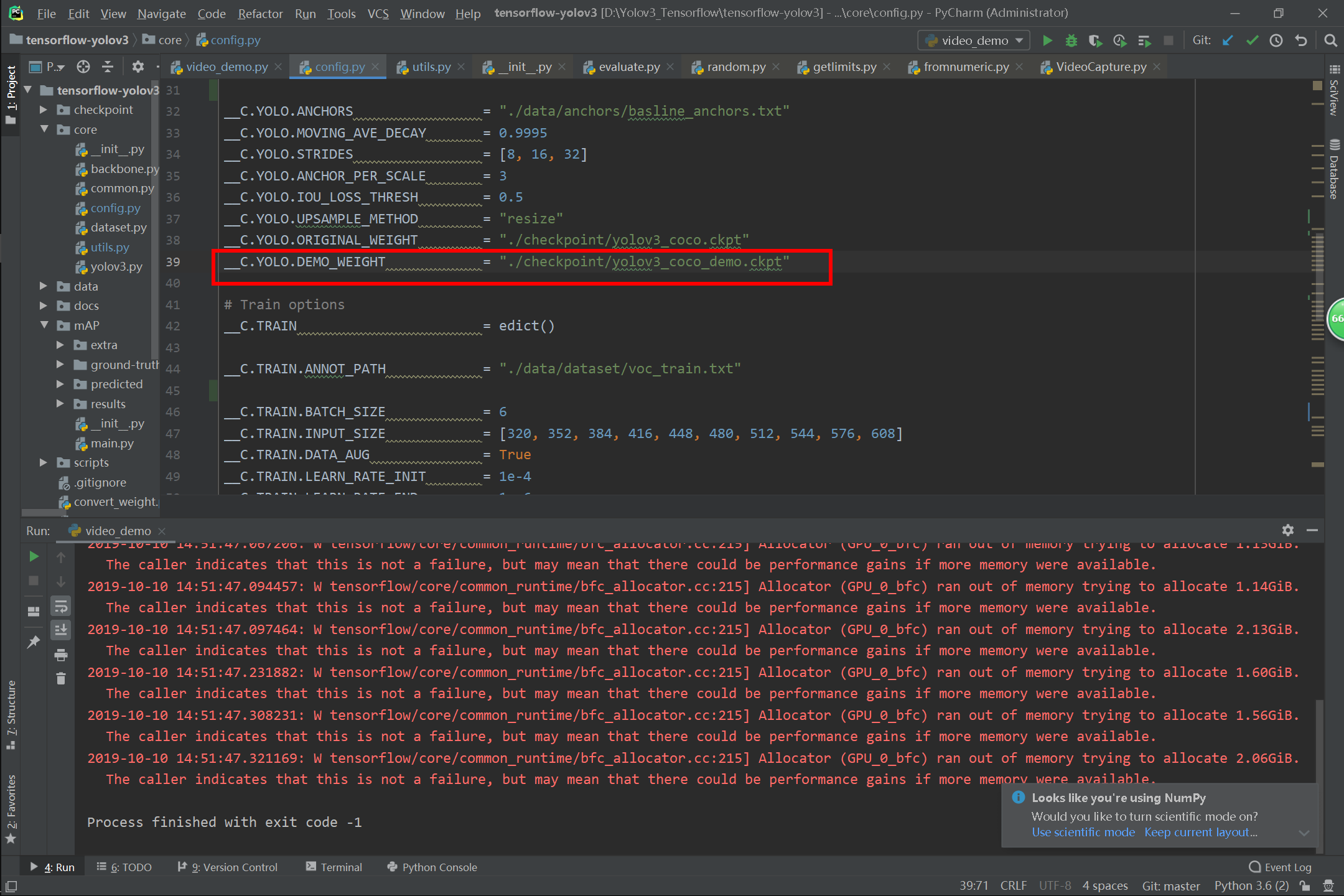
Task: Click the clear-all trash icon in Run panel
Action: tap(60, 678)
